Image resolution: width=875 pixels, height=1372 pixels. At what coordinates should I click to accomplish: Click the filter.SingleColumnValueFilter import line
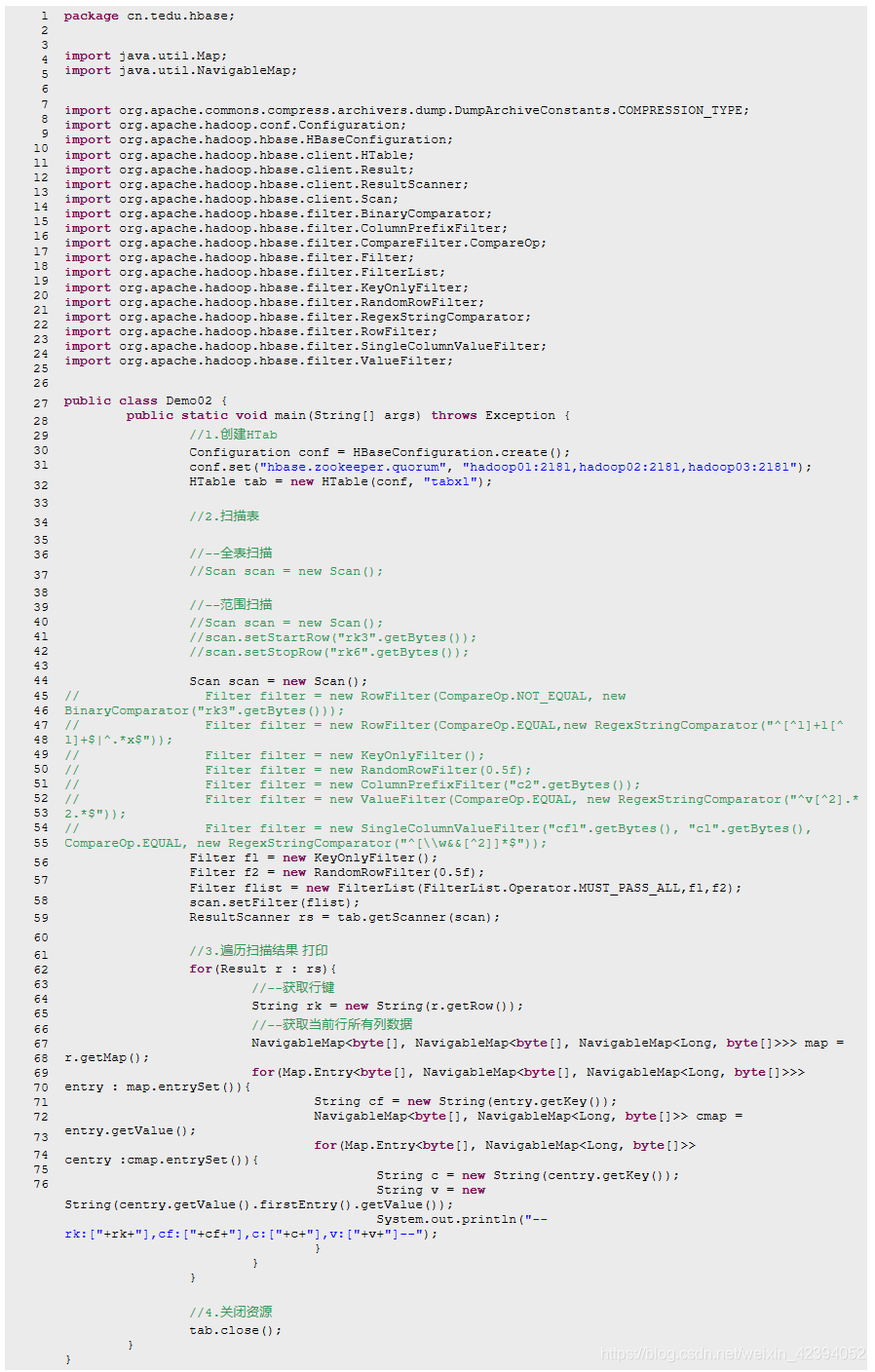306,346
